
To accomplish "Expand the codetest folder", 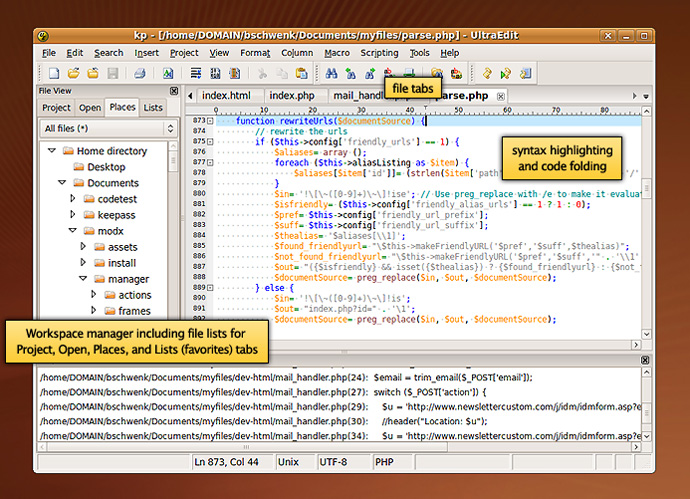I will click(x=73, y=199).
